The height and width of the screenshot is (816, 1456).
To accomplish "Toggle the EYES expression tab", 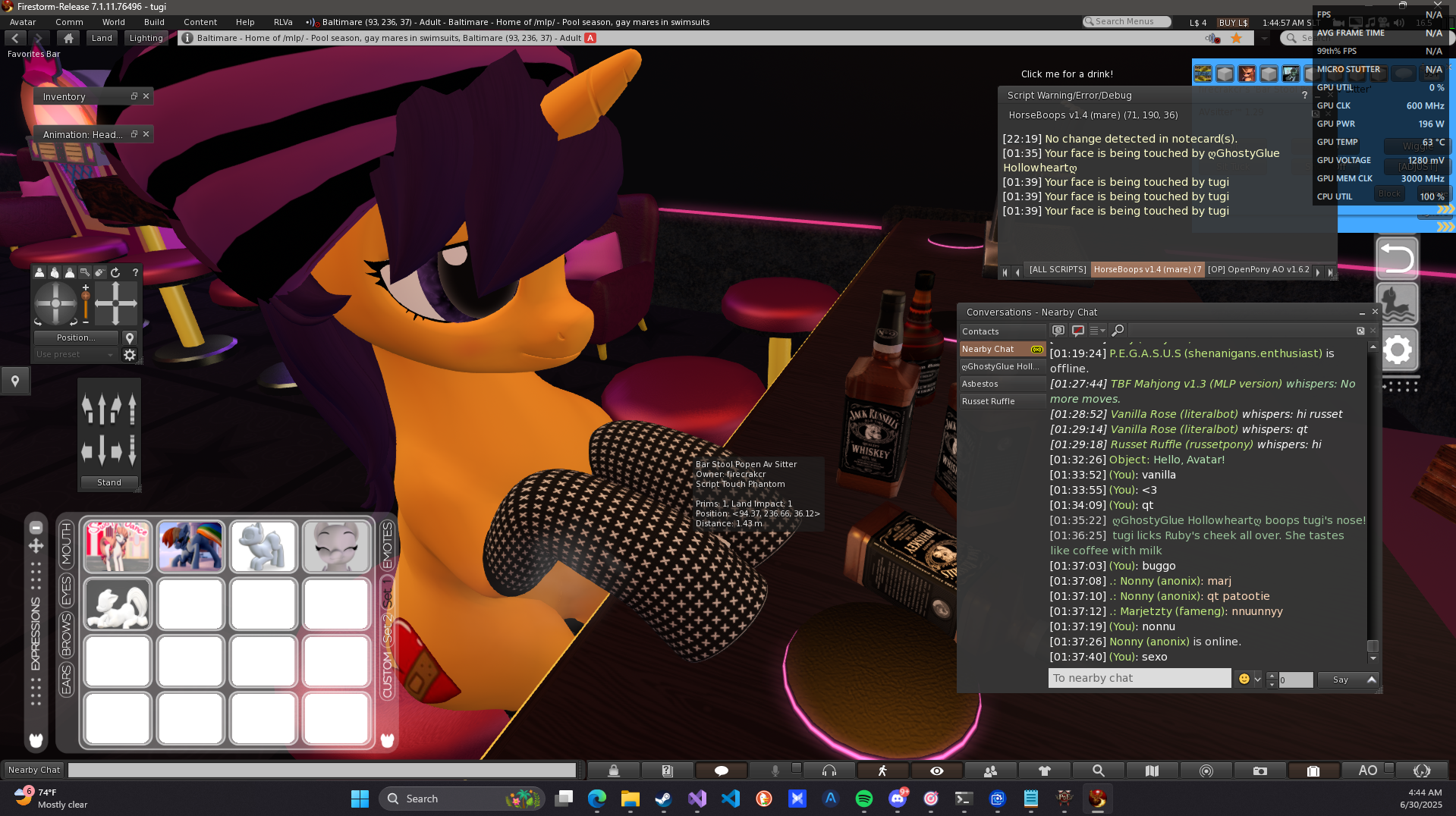I will [66, 590].
